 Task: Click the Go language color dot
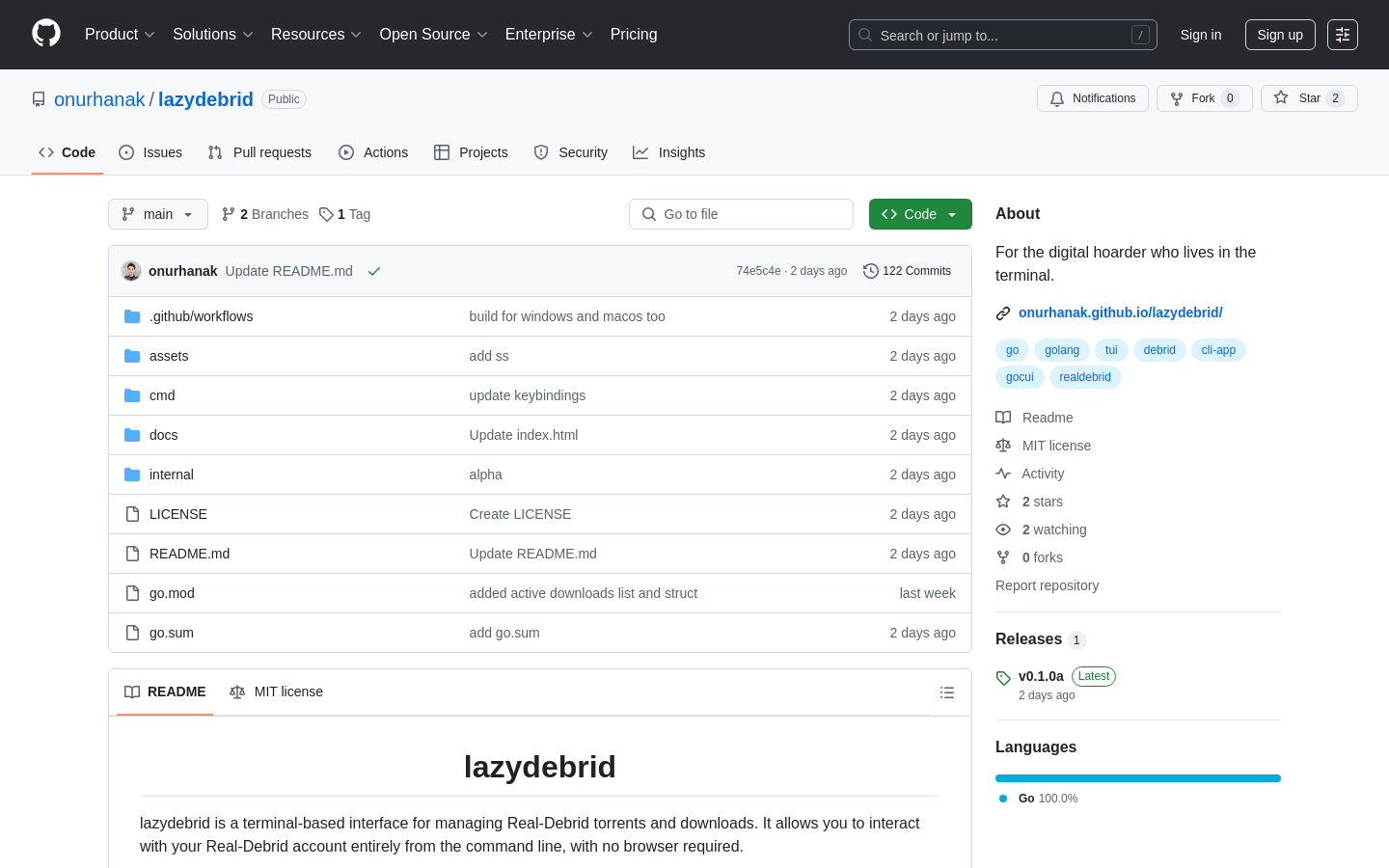click(x=1003, y=799)
